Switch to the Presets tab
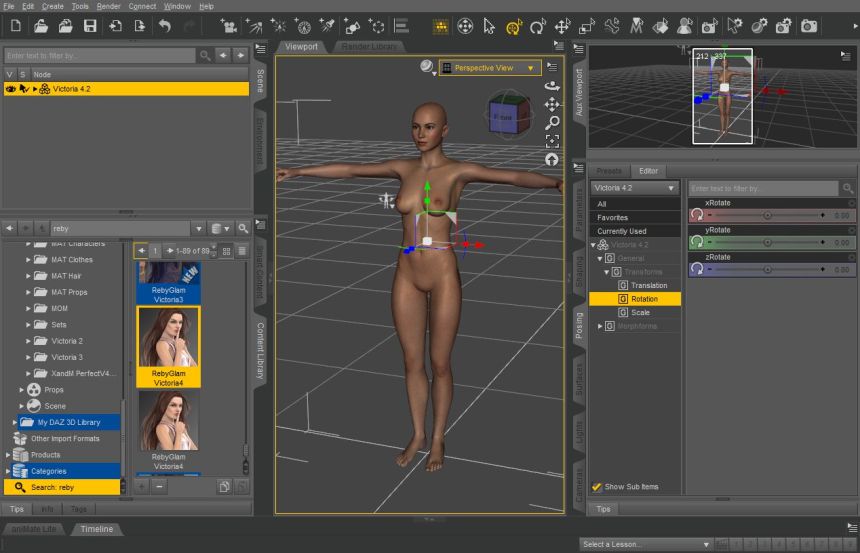The image size is (860, 553). tap(608, 171)
